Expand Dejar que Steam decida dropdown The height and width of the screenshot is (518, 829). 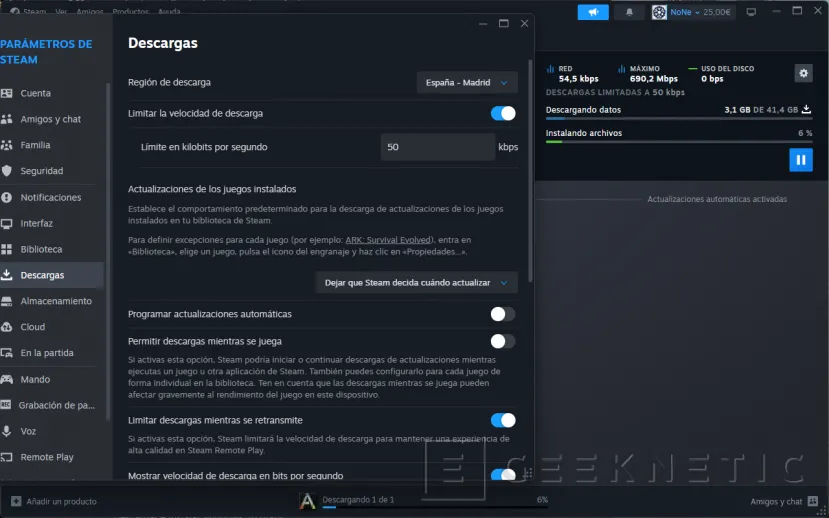(416, 283)
